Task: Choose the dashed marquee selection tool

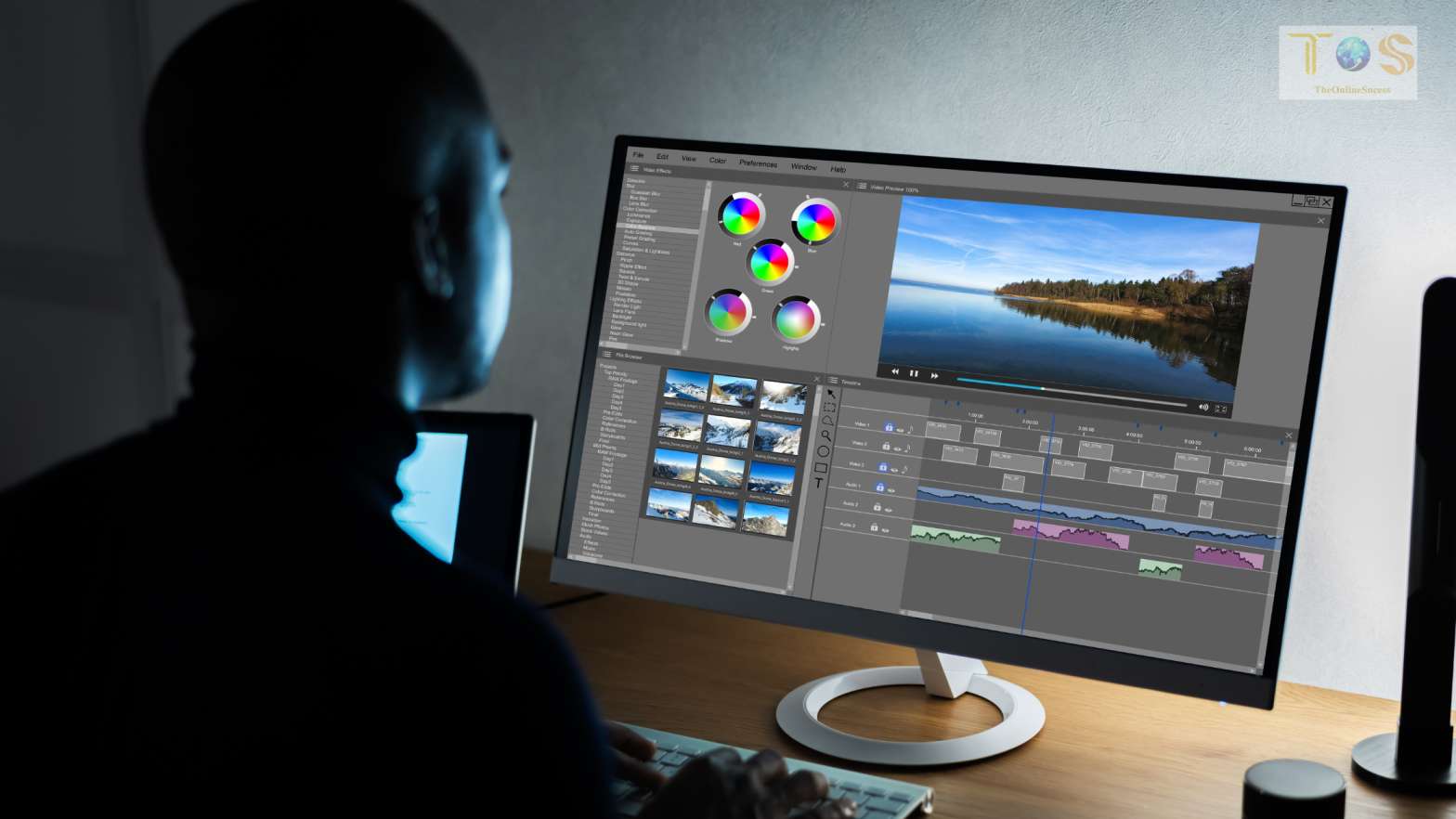Action: [x=829, y=408]
